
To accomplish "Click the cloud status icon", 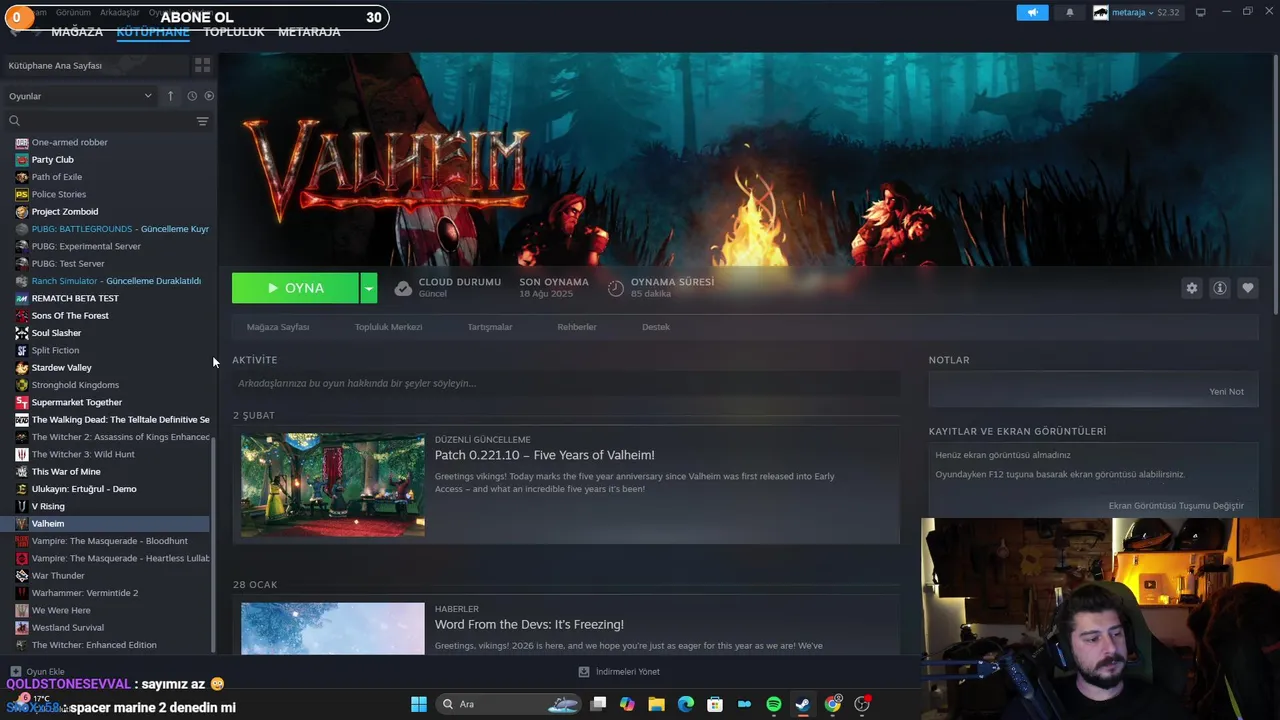I will tap(403, 288).
